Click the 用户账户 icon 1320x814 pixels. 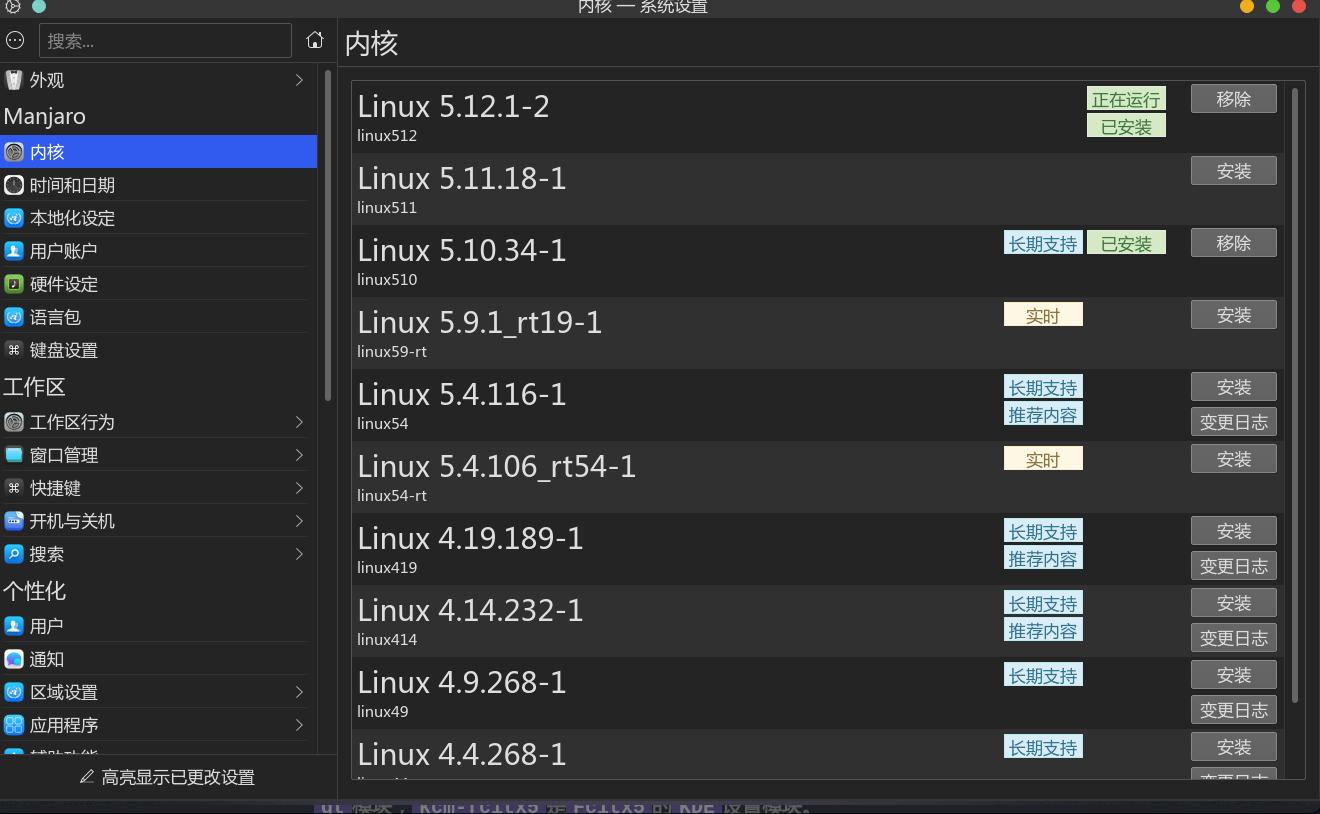pos(14,251)
